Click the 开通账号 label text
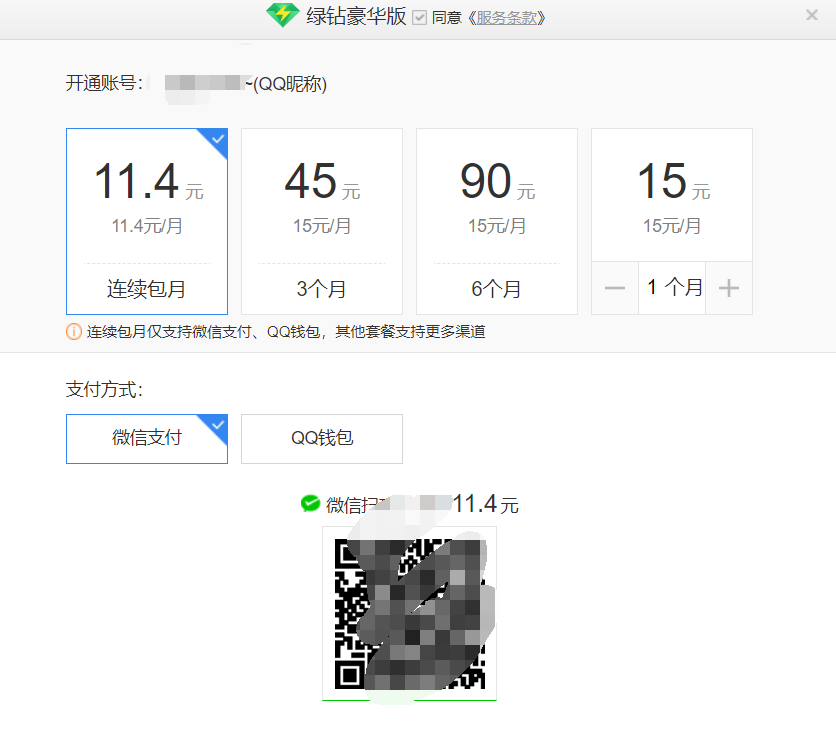Screen dimensions: 836x737 click(x=104, y=83)
